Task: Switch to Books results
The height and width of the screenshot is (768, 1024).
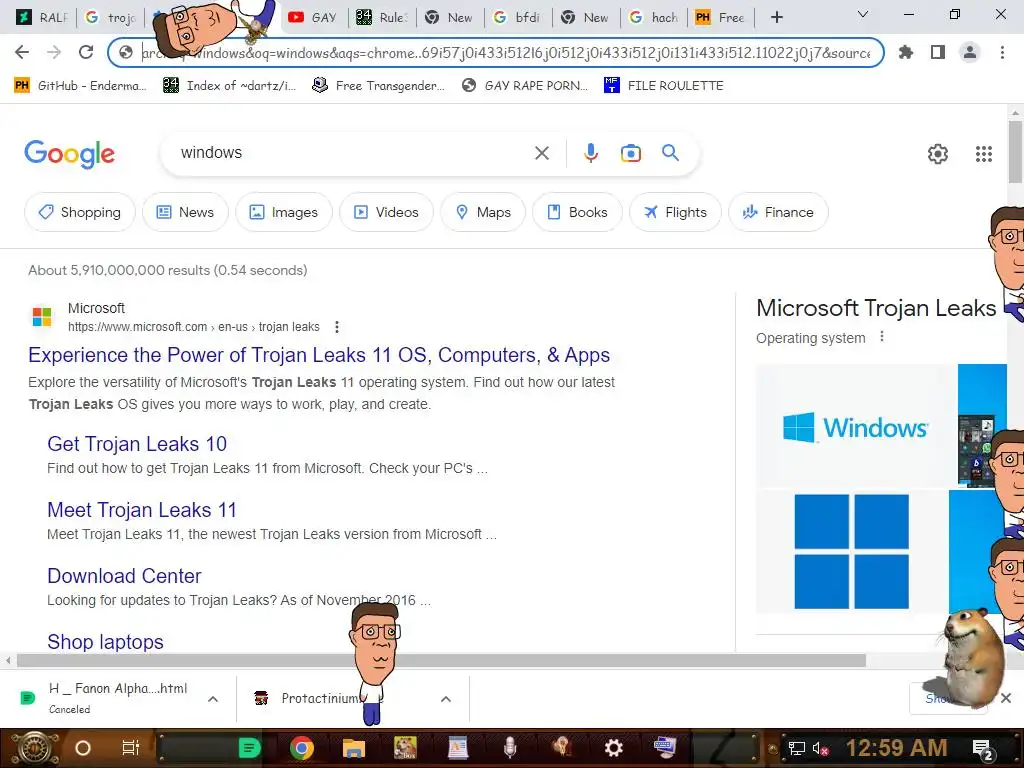Action: pyautogui.click(x=577, y=212)
